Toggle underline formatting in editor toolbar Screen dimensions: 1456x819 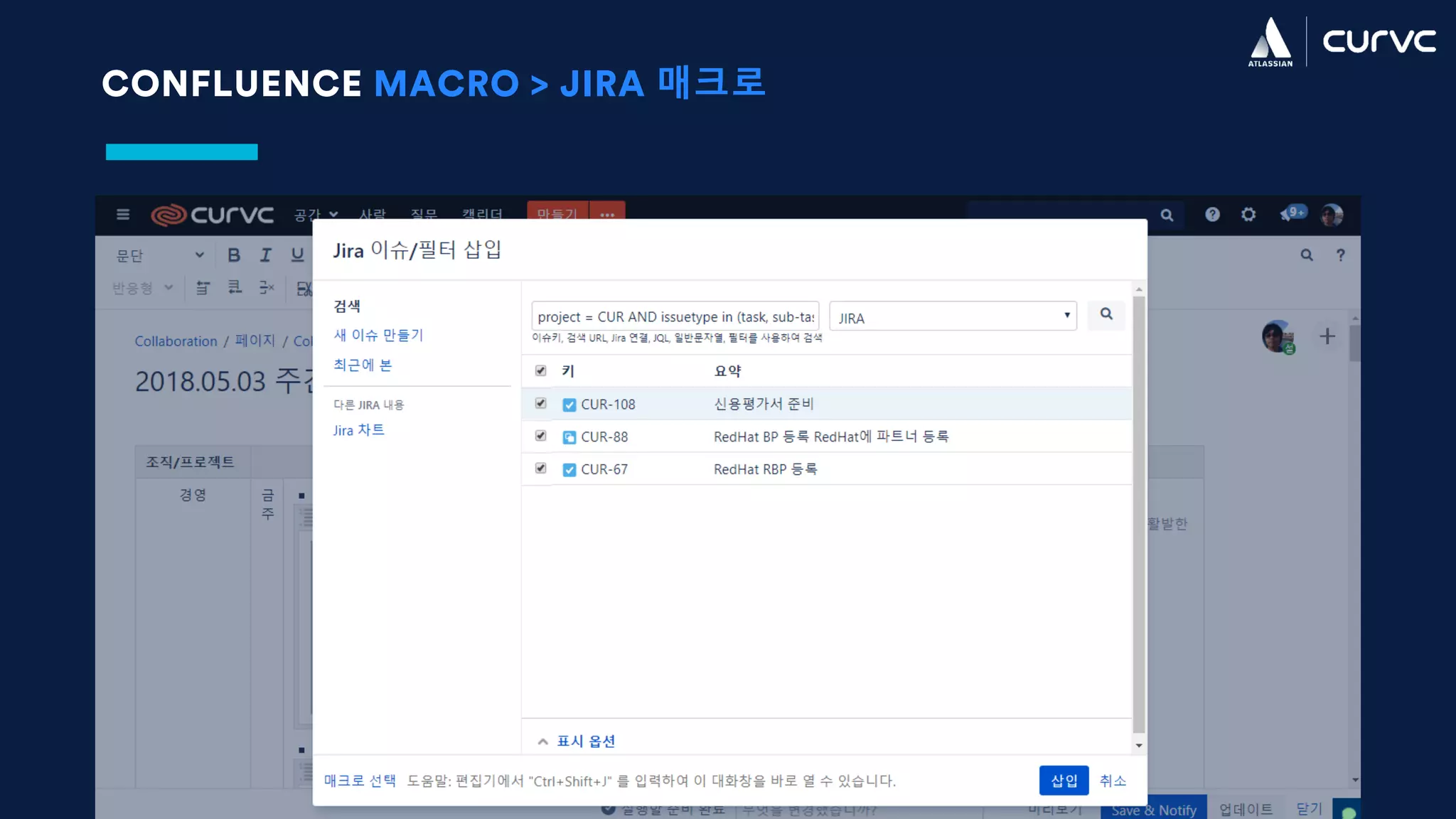tap(297, 255)
